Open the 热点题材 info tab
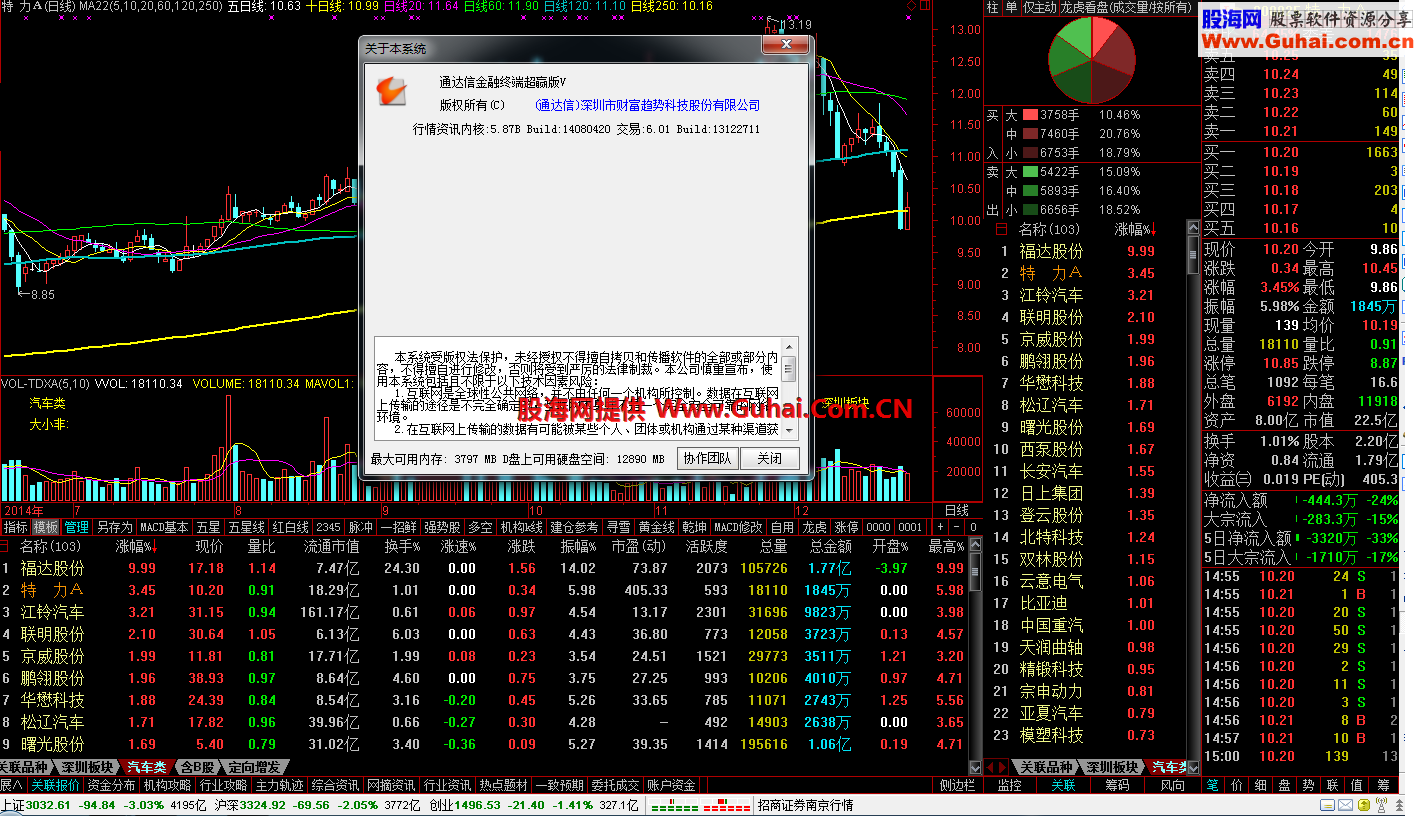The height and width of the screenshot is (816, 1420). click(x=503, y=785)
